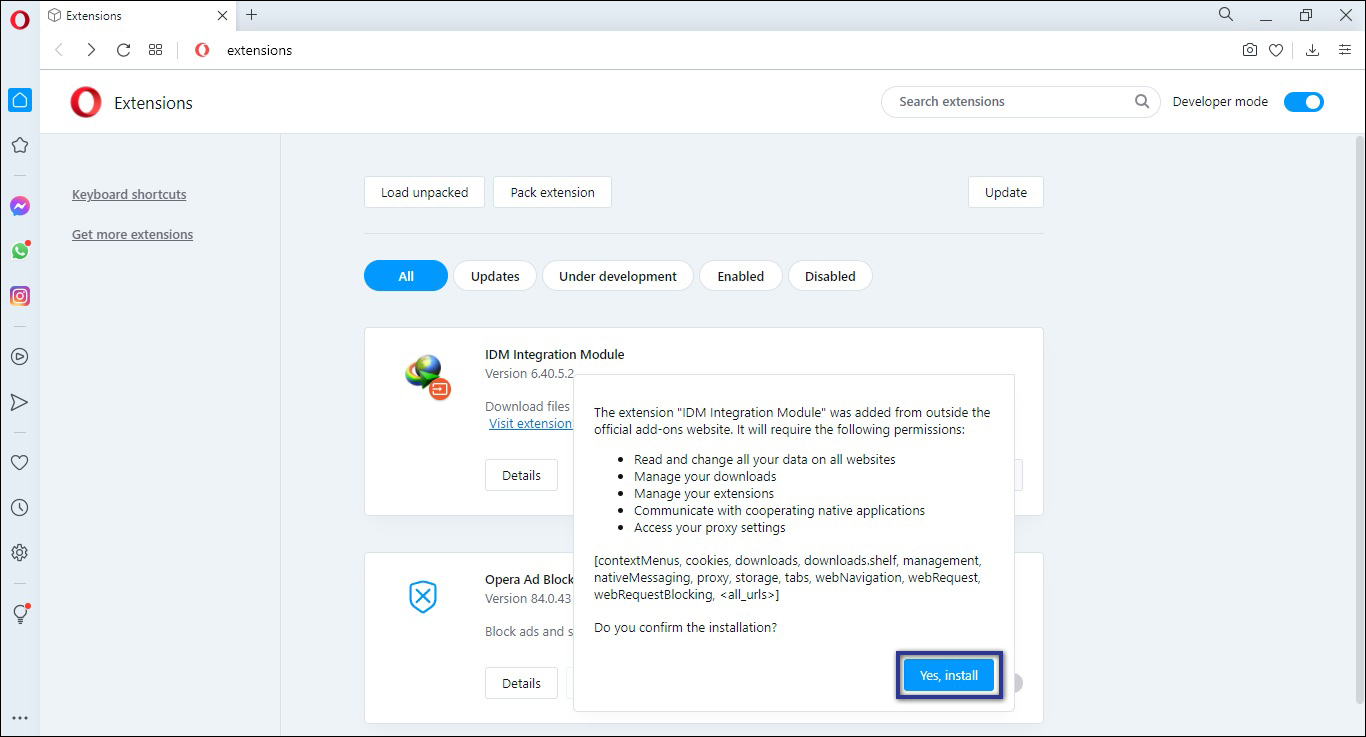Disable Developer mode toggle
This screenshot has width=1366, height=737.
[x=1303, y=101]
